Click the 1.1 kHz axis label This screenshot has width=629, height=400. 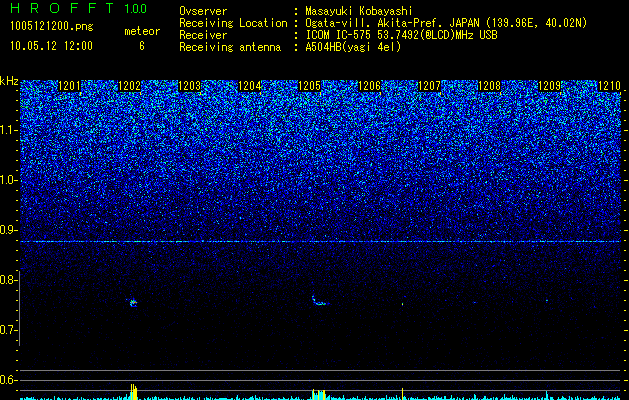click(9, 130)
